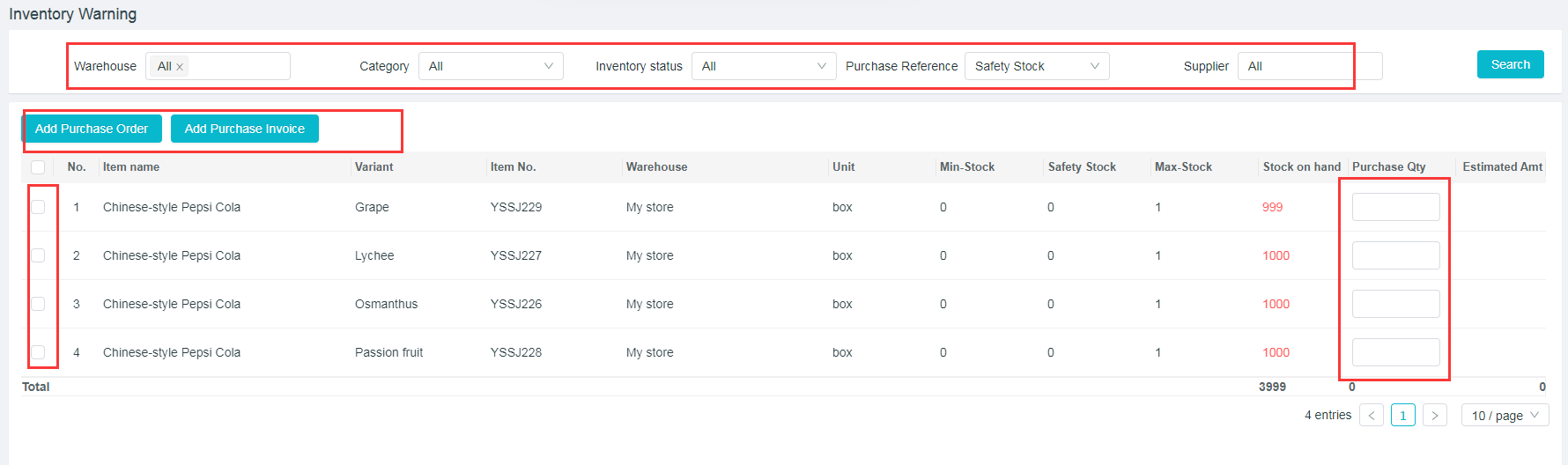Click the Search button
This screenshot has width=1568, height=465.
[x=1510, y=64]
